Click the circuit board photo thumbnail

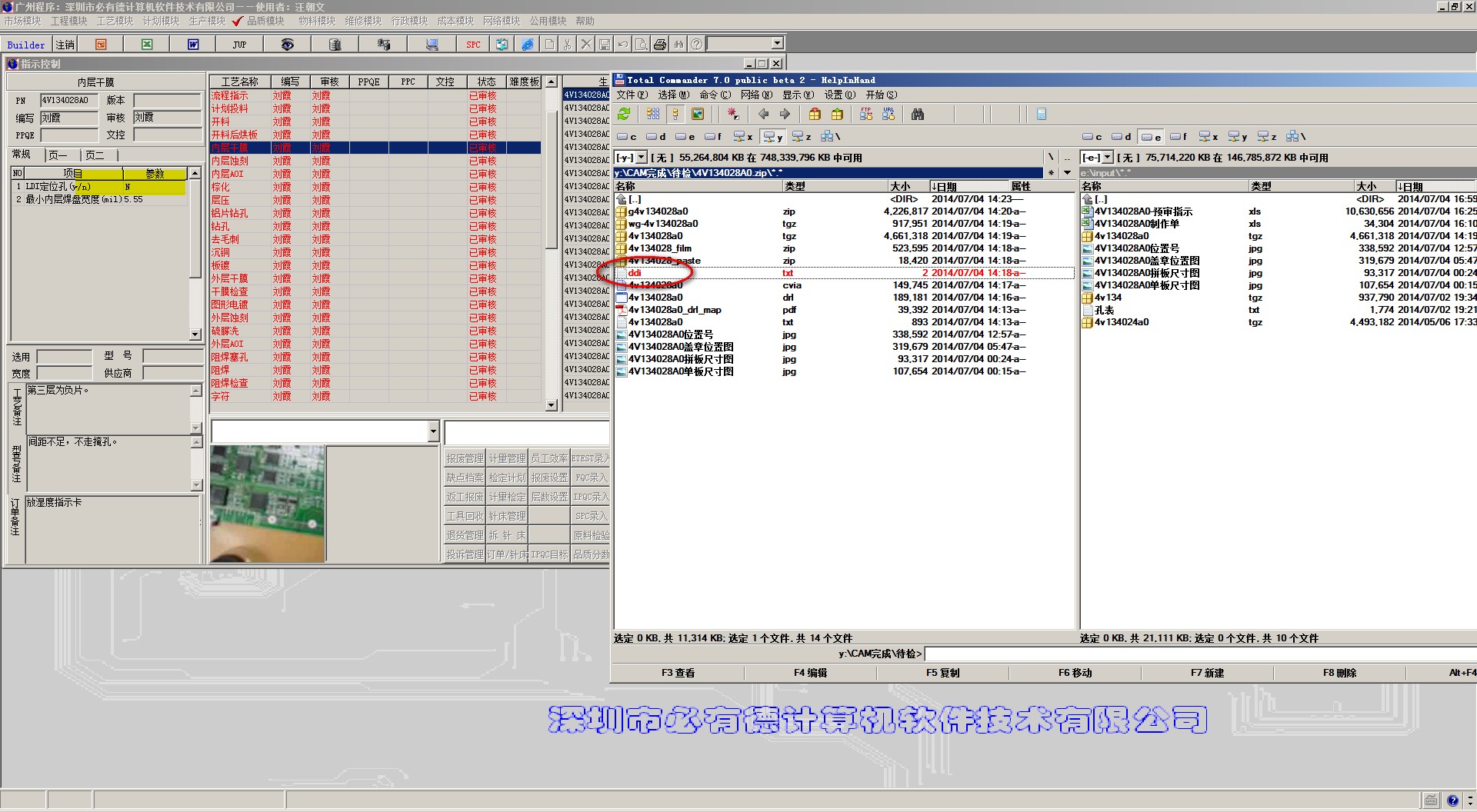point(268,504)
